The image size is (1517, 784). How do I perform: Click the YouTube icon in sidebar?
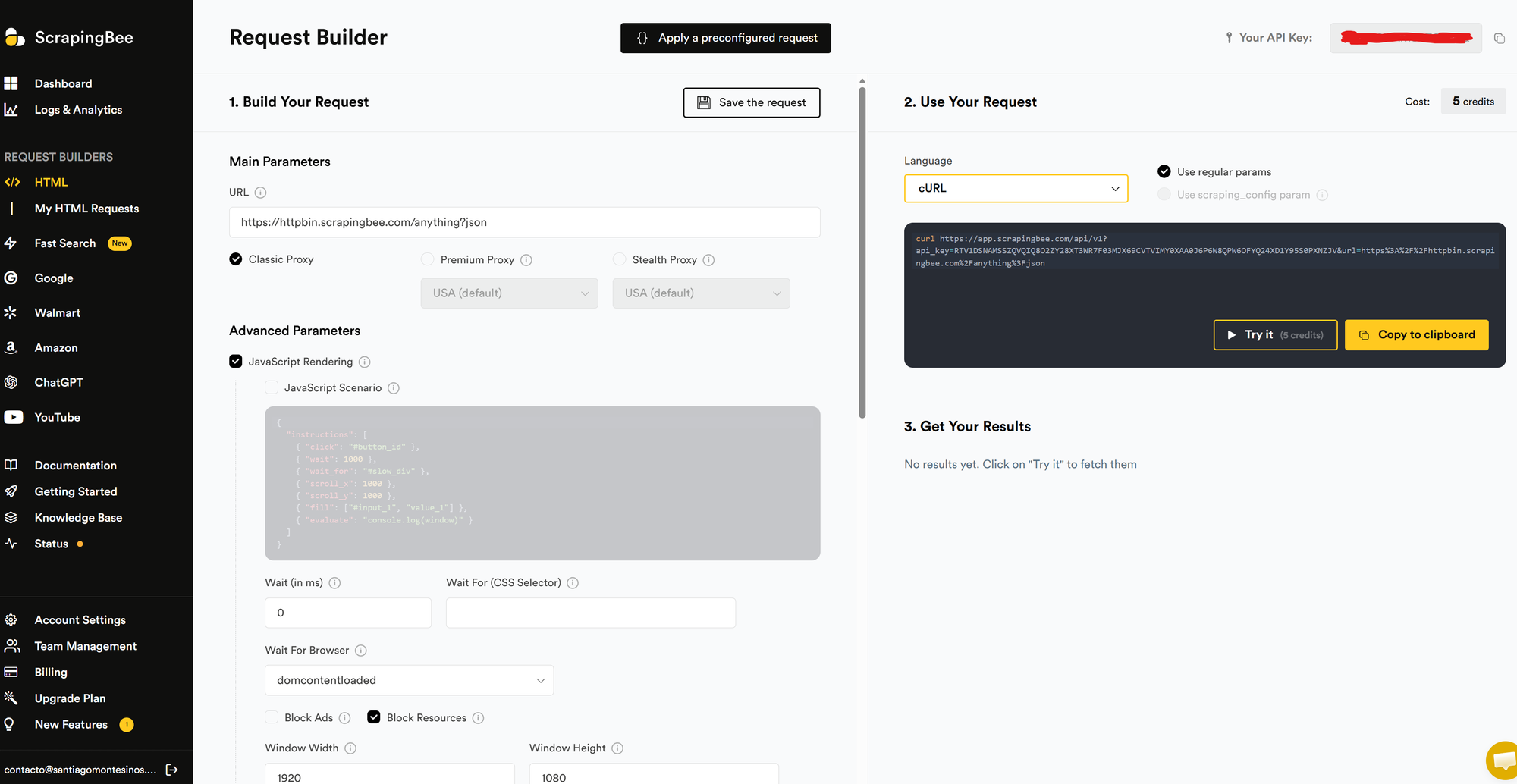pyautogui.click(x=13, y=418)
